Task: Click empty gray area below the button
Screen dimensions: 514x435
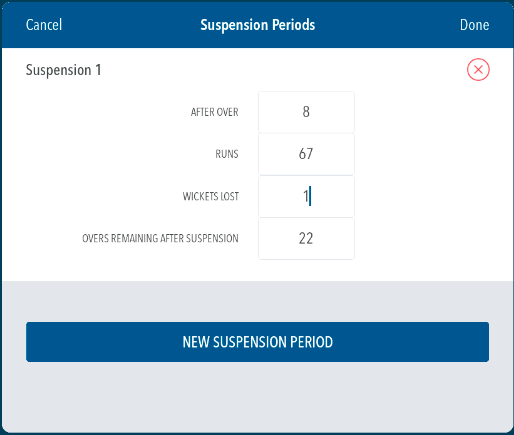Action: pos(257,397)
